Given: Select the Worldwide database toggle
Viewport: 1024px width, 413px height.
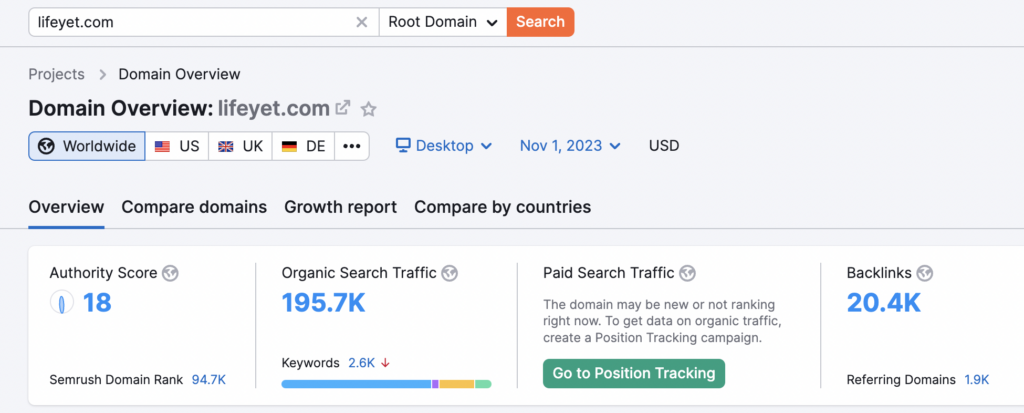Looking at the screenshot, I should pyautogui.click(x=87, y=146).
